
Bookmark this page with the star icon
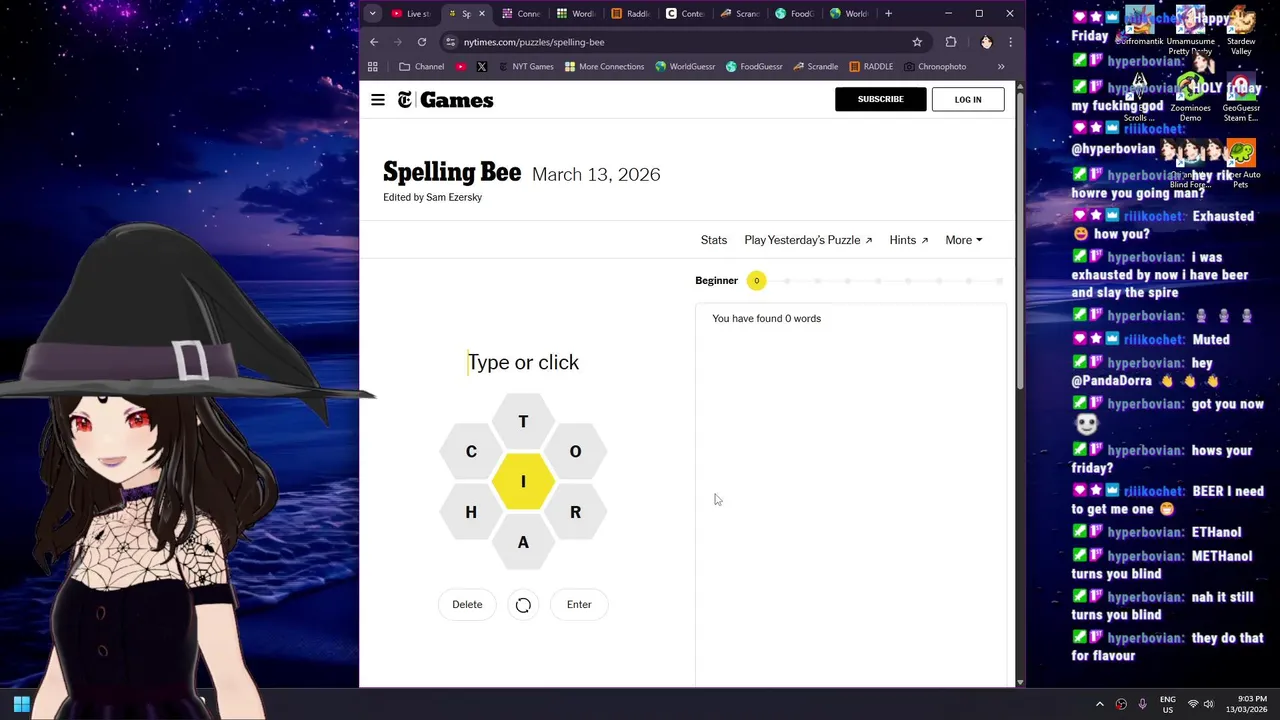point(917,42)
